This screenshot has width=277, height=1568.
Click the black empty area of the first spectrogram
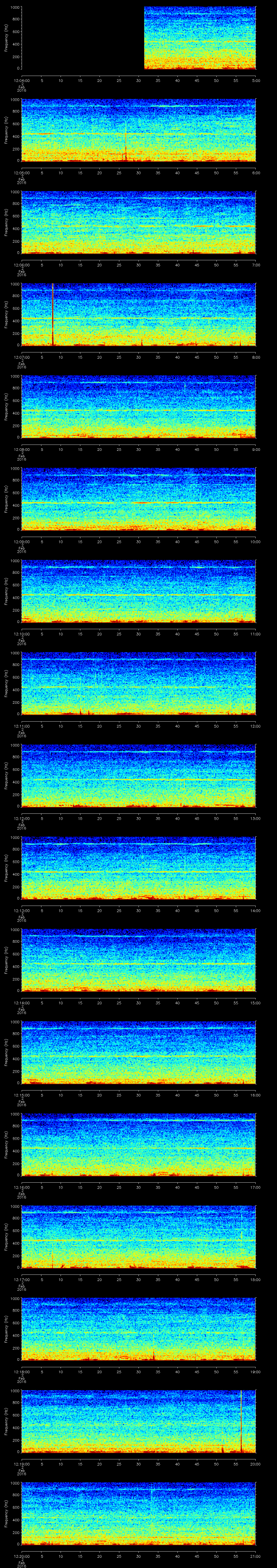pos(82,38)
